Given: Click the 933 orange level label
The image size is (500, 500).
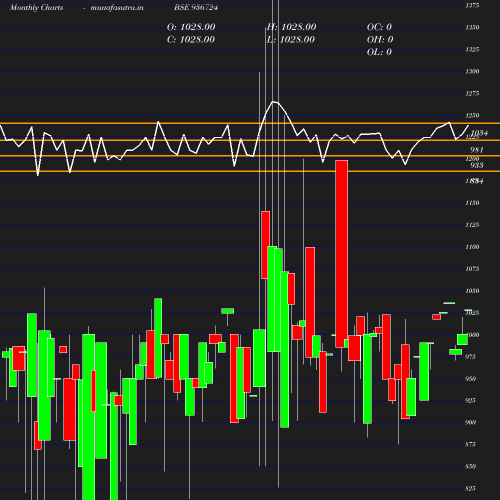Looking at the screenshot, I should pos(477,165).
